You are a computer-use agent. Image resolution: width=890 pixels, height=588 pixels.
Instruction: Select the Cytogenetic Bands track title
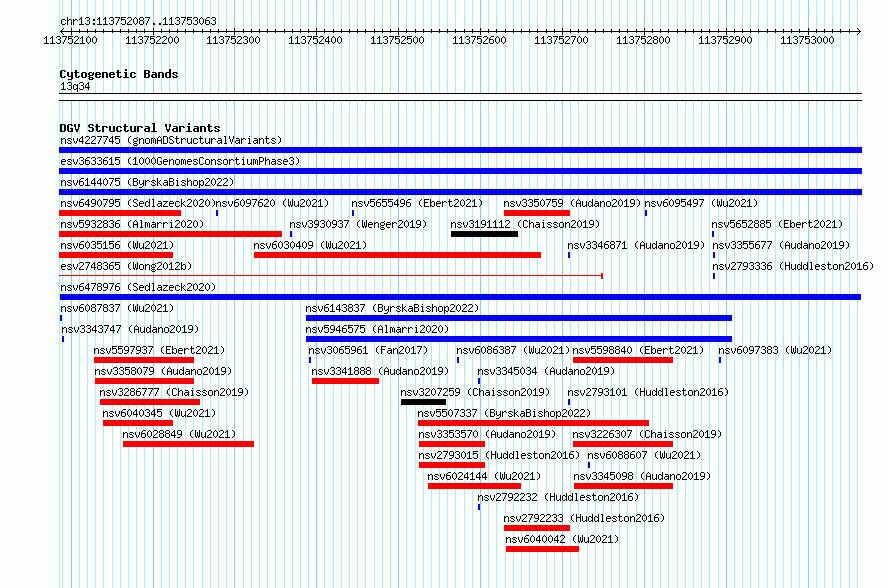[x=119, y=74]
